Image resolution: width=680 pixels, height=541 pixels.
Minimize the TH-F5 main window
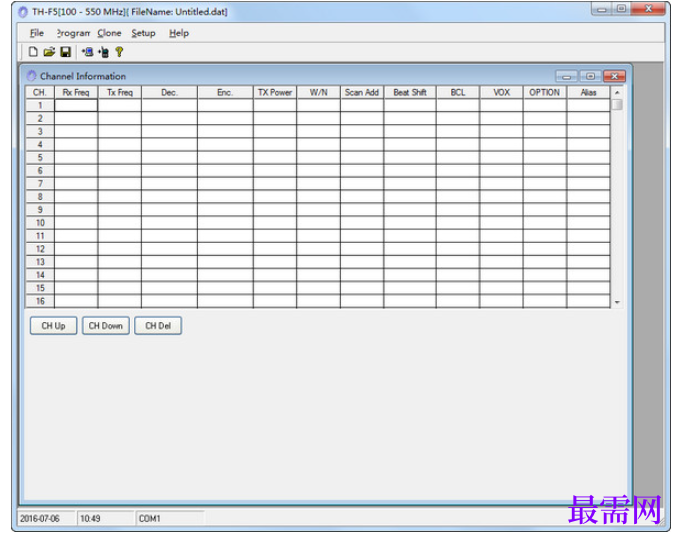click(602, 9)
